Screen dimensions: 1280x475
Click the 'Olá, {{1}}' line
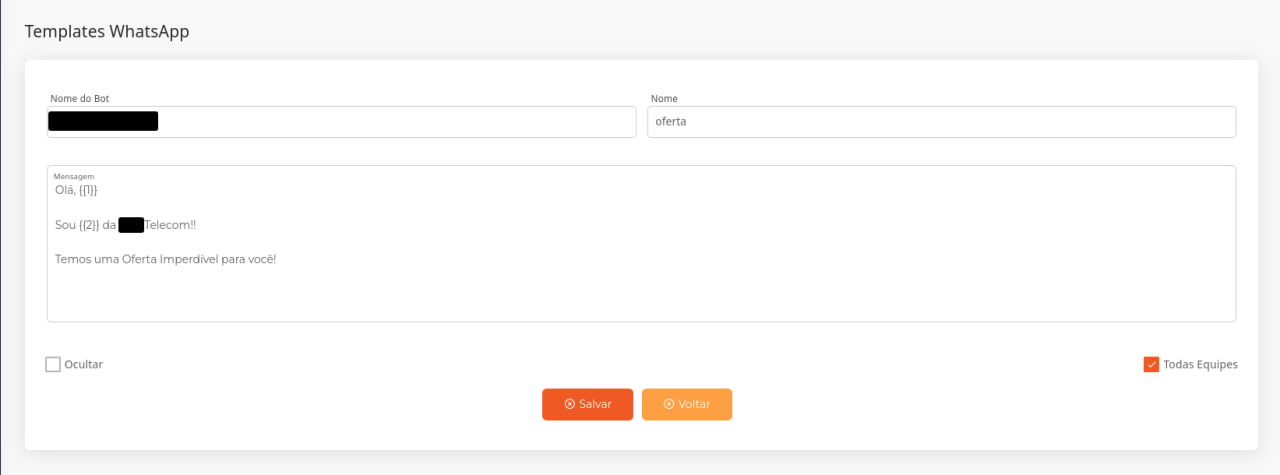click(76, 190)
